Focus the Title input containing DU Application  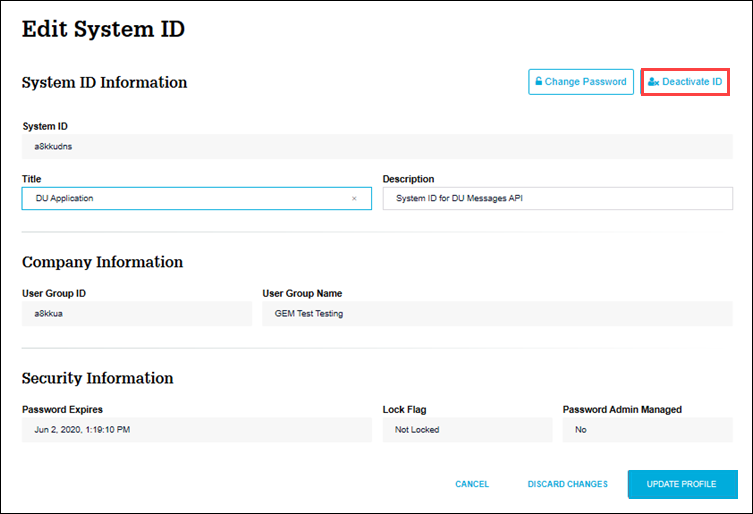[x=196, y=198]
